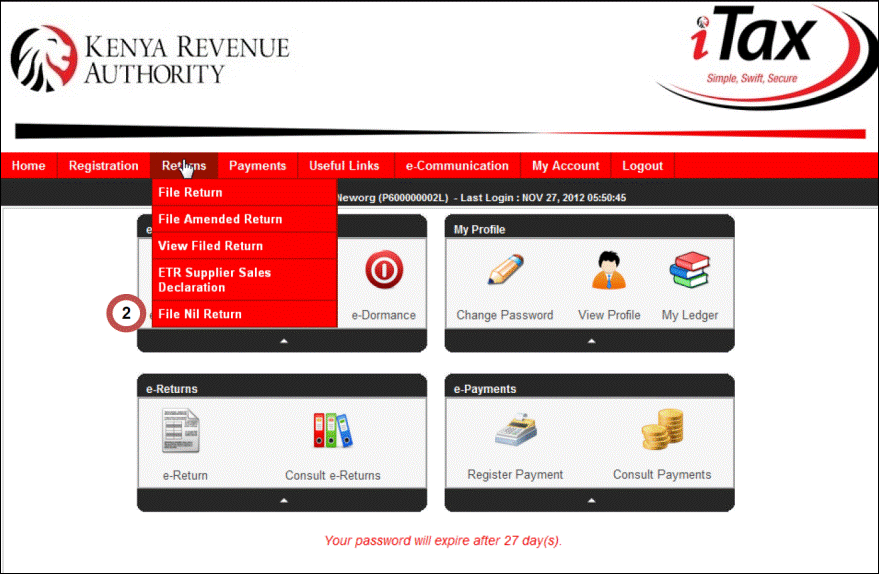This screenshot has height=574, width=879.
Task: Click the e-Dormance label link
Action: point(383,315)
